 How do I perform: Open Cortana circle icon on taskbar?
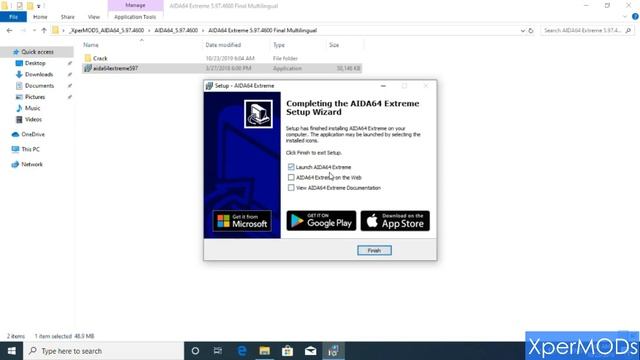coord(195,351)
